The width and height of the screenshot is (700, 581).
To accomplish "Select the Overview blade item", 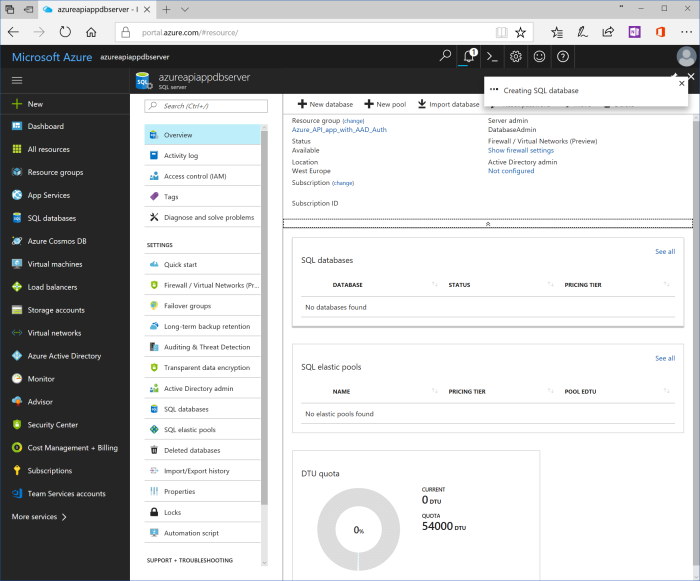I will click(202, 135).
